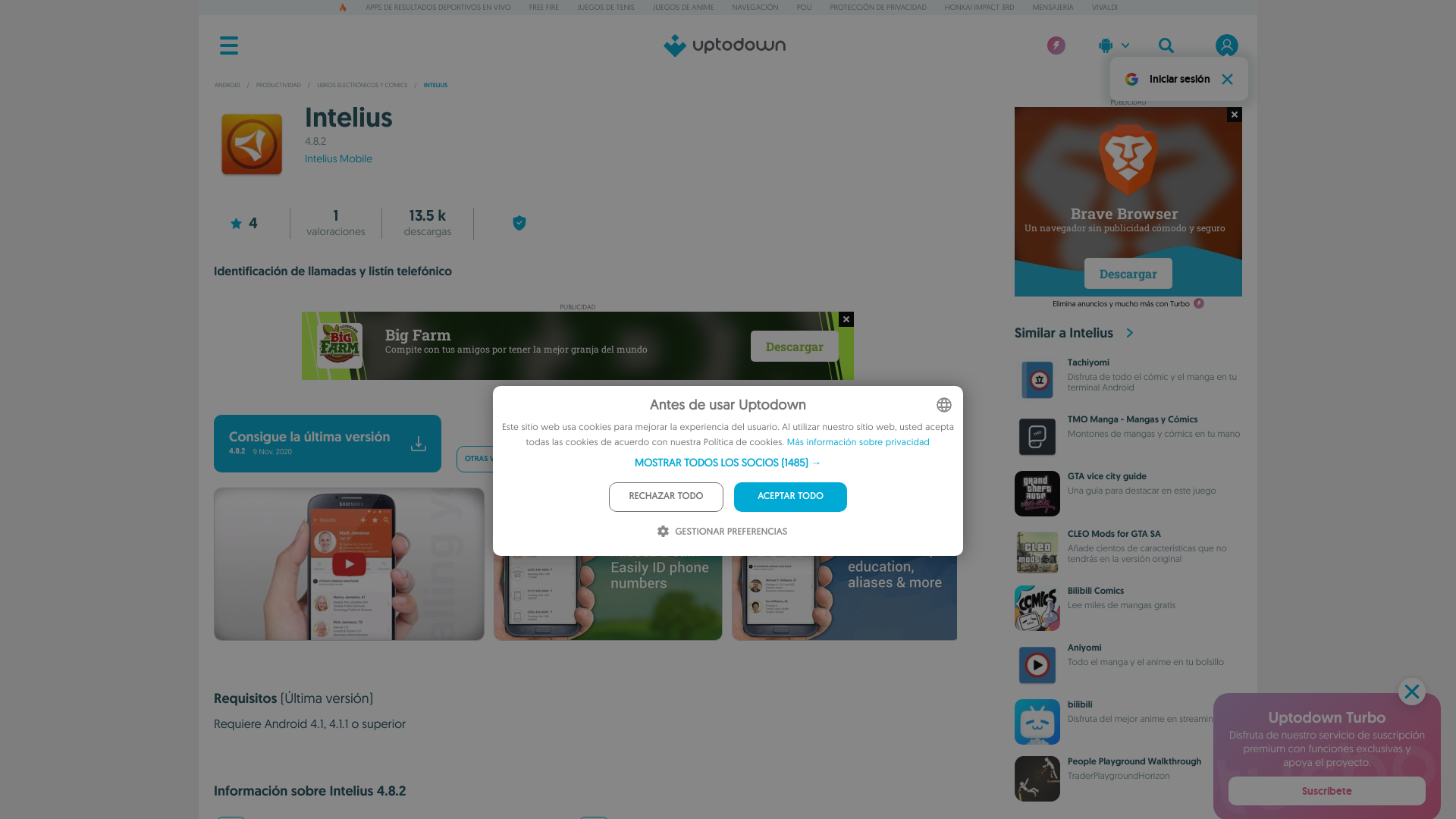This screenshot has width=1456, height=819.
Task: Click the shield security badge icon
Action: [x=519, y=223]
